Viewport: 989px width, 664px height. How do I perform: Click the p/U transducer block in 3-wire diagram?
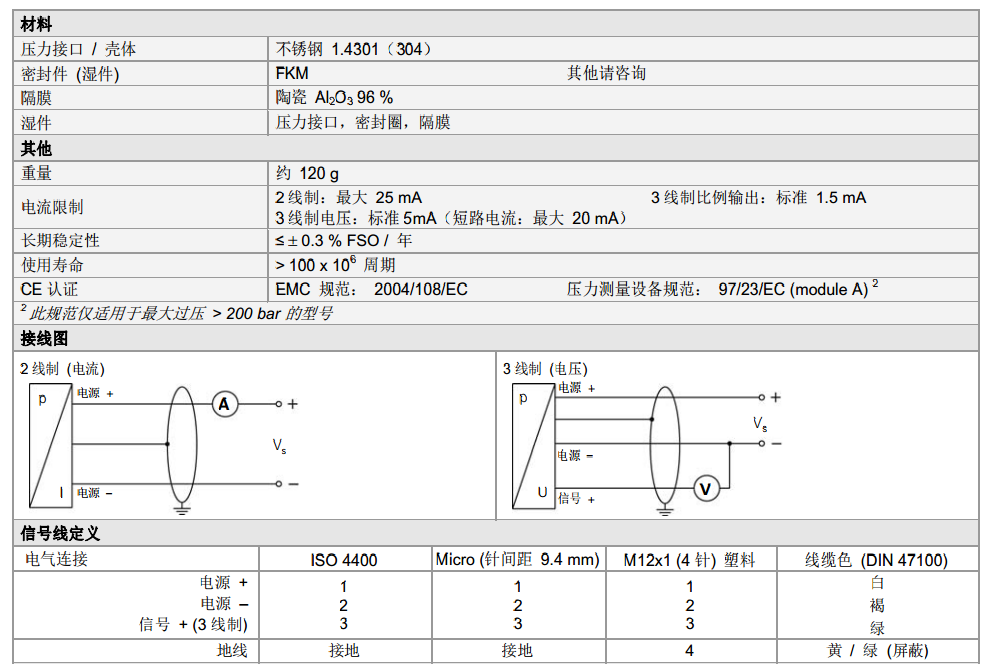534,445
